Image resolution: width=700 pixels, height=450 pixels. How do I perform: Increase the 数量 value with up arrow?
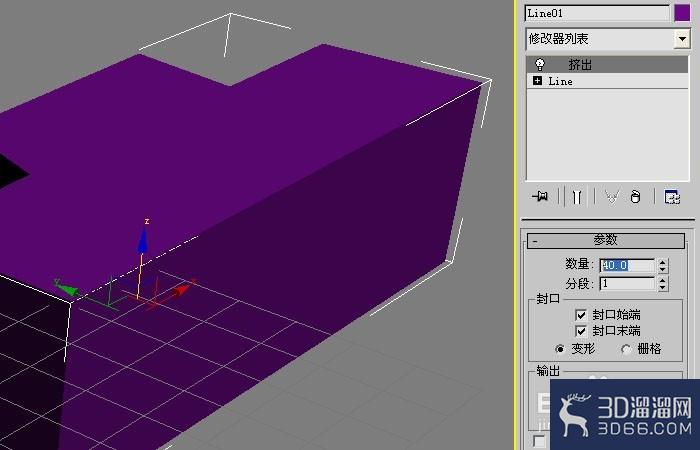click(x=662, y=262)
